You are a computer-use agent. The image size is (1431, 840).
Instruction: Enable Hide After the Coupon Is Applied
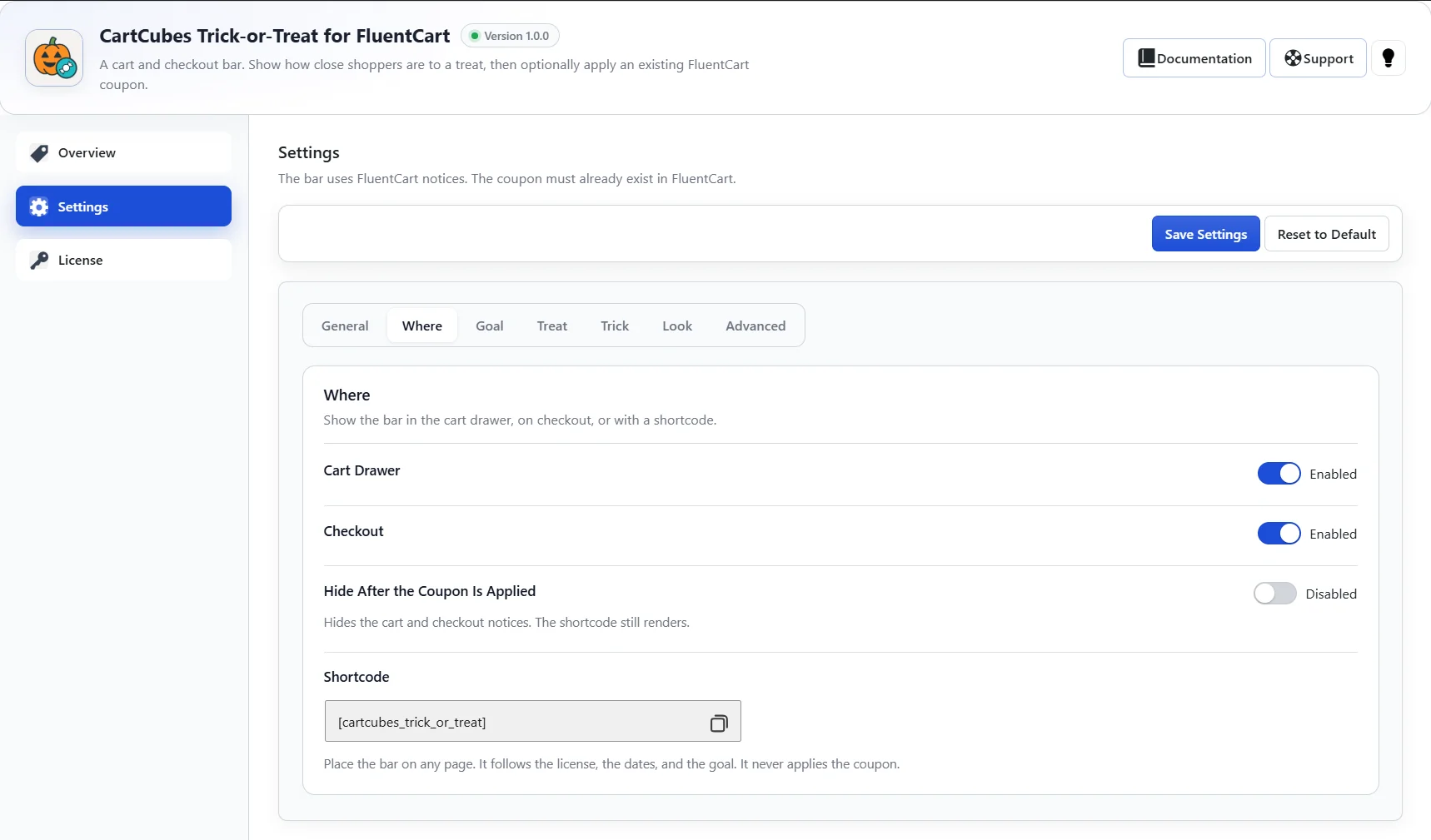(x=1275, y=594)
